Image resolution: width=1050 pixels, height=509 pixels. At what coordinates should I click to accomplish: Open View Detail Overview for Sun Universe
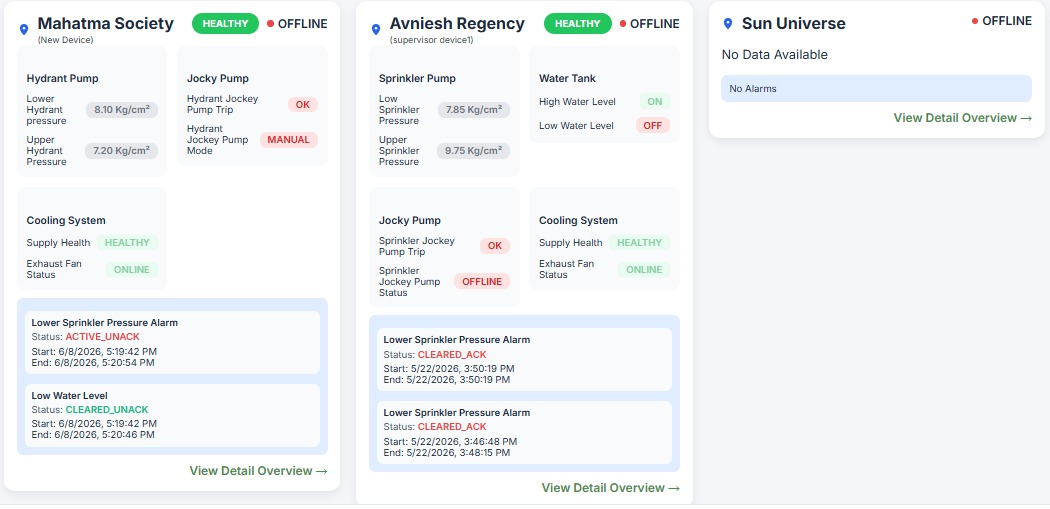click(963, 118)
